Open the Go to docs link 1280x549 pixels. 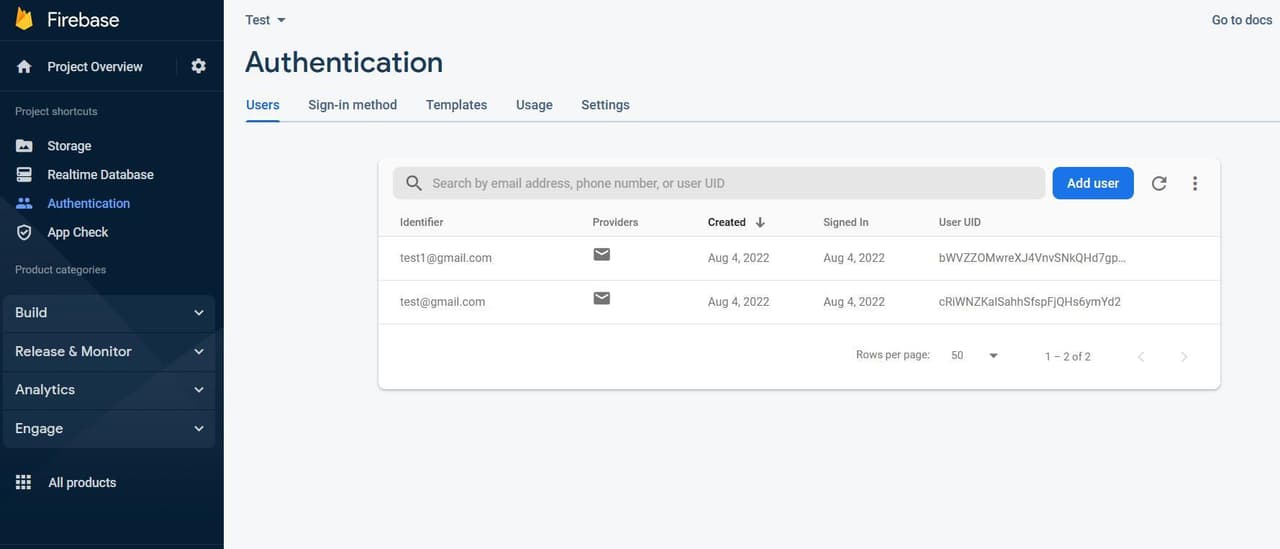[1242, 20]
